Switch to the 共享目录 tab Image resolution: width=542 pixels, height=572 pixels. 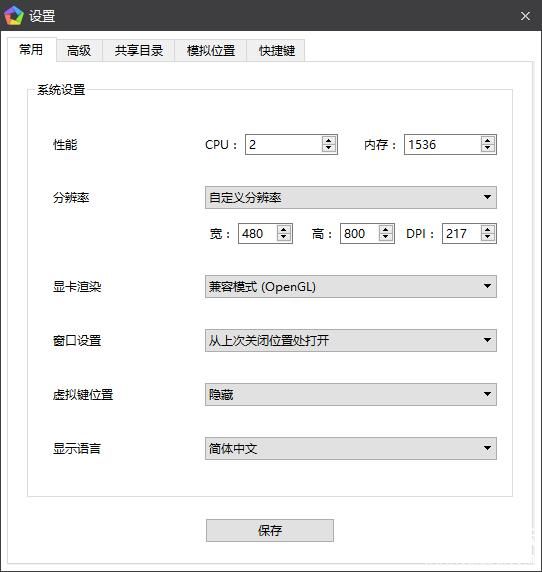tap(139, 51)
